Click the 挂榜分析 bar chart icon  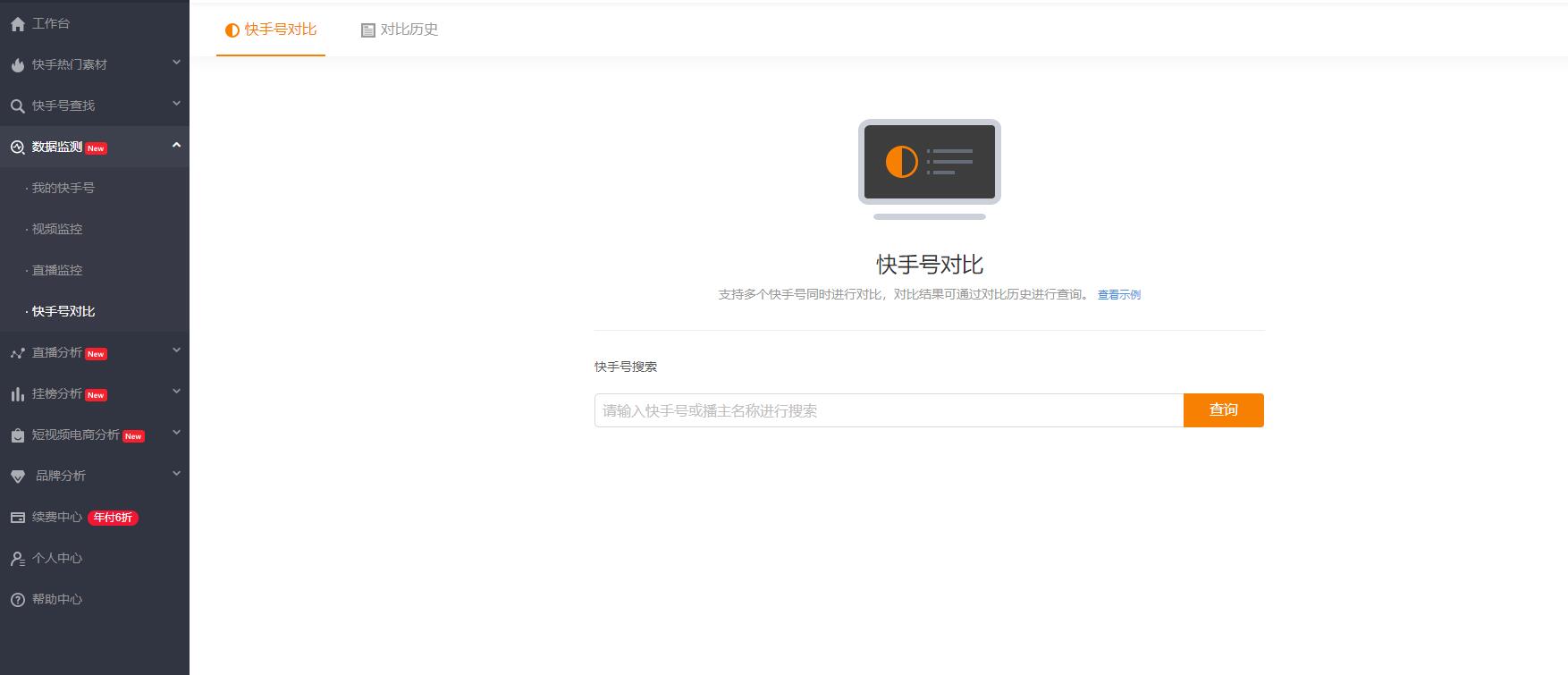(17, 394)
